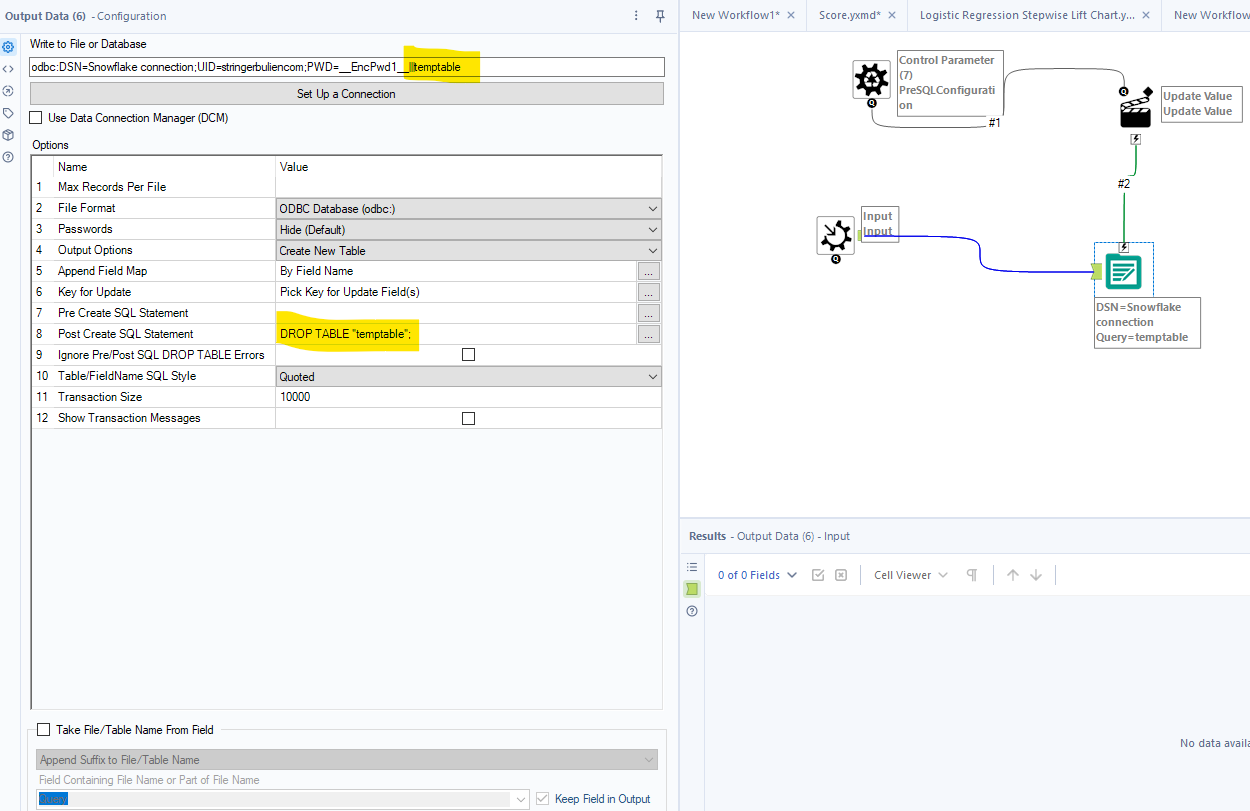Screen dimensions: 1250x811
Task: Click the Configuration gear icon in sidebar
Action: click(x=8, y=45)
